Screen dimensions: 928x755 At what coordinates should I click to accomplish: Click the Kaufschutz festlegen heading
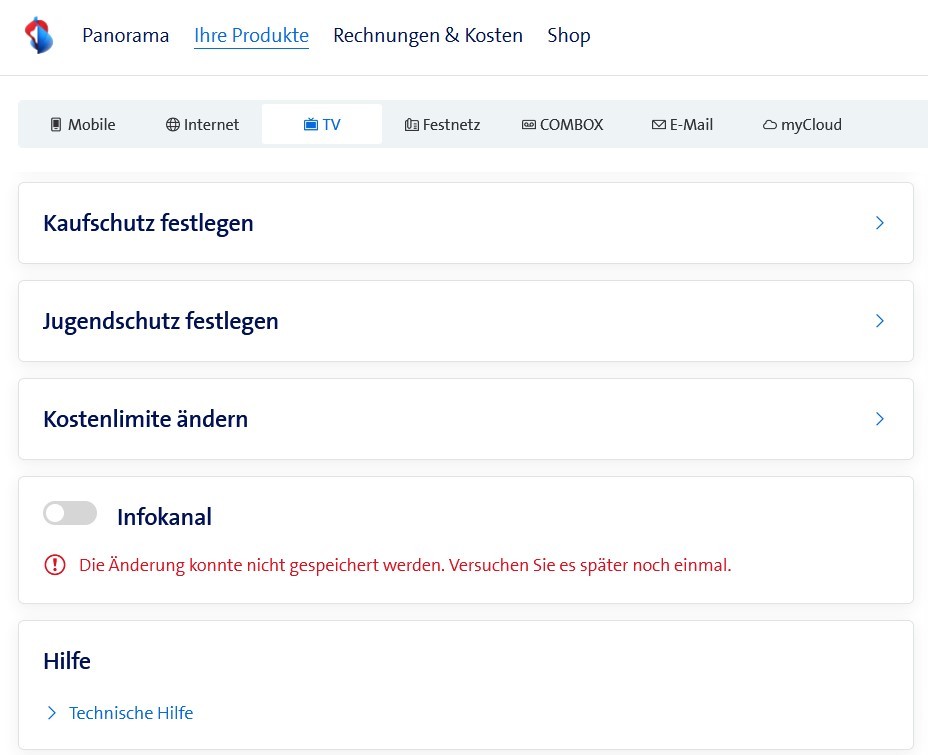coord(148,223)
